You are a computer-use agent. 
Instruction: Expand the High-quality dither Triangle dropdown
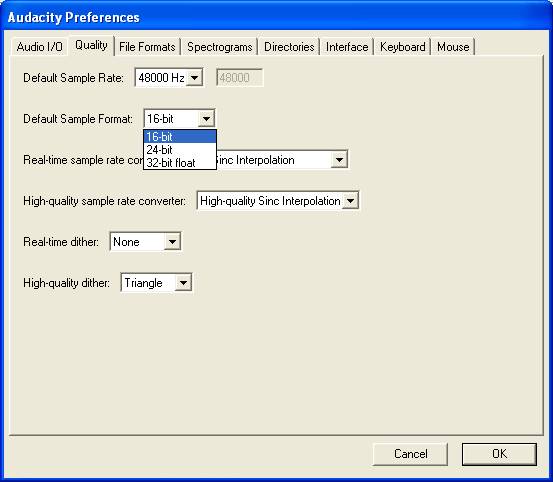(x=156, y=283)
